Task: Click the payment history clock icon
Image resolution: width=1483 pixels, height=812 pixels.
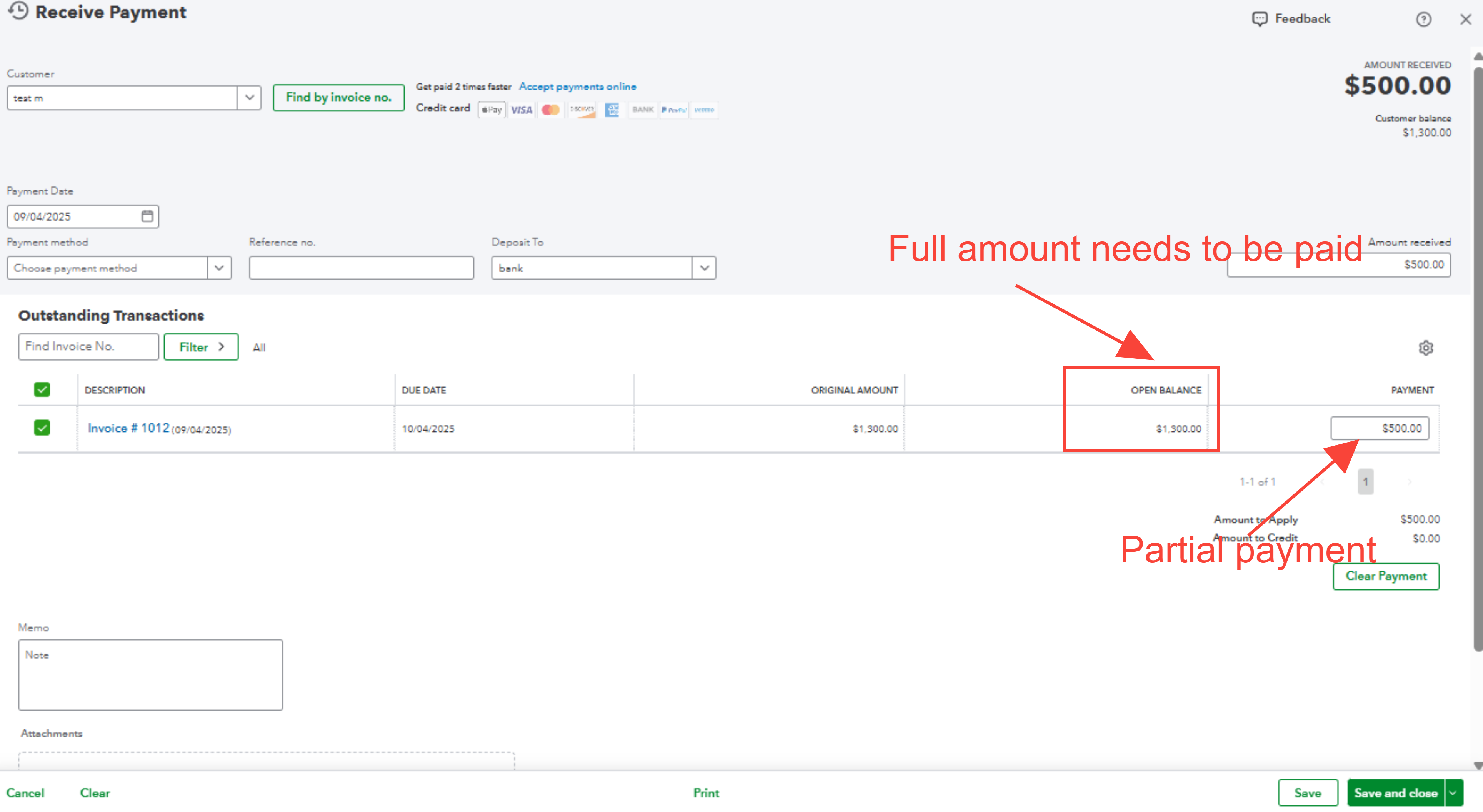Action: pos(18,10)
